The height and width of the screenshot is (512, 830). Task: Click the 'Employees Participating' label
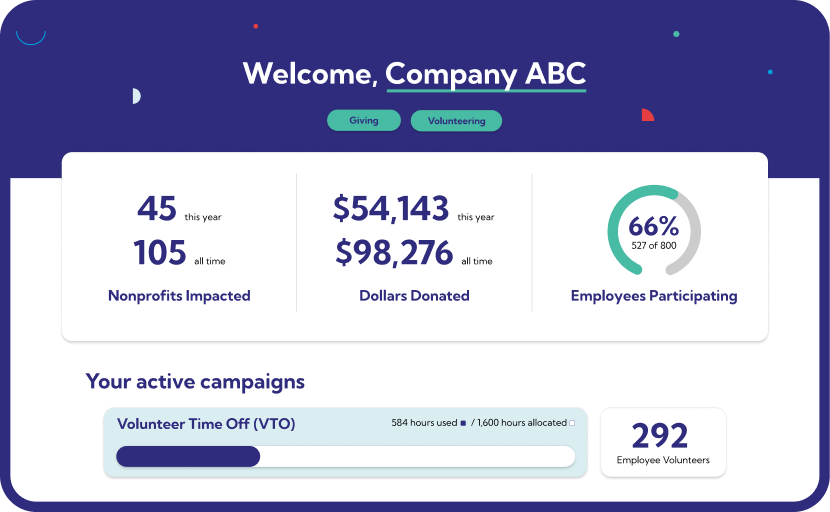[x=654, y=296]
